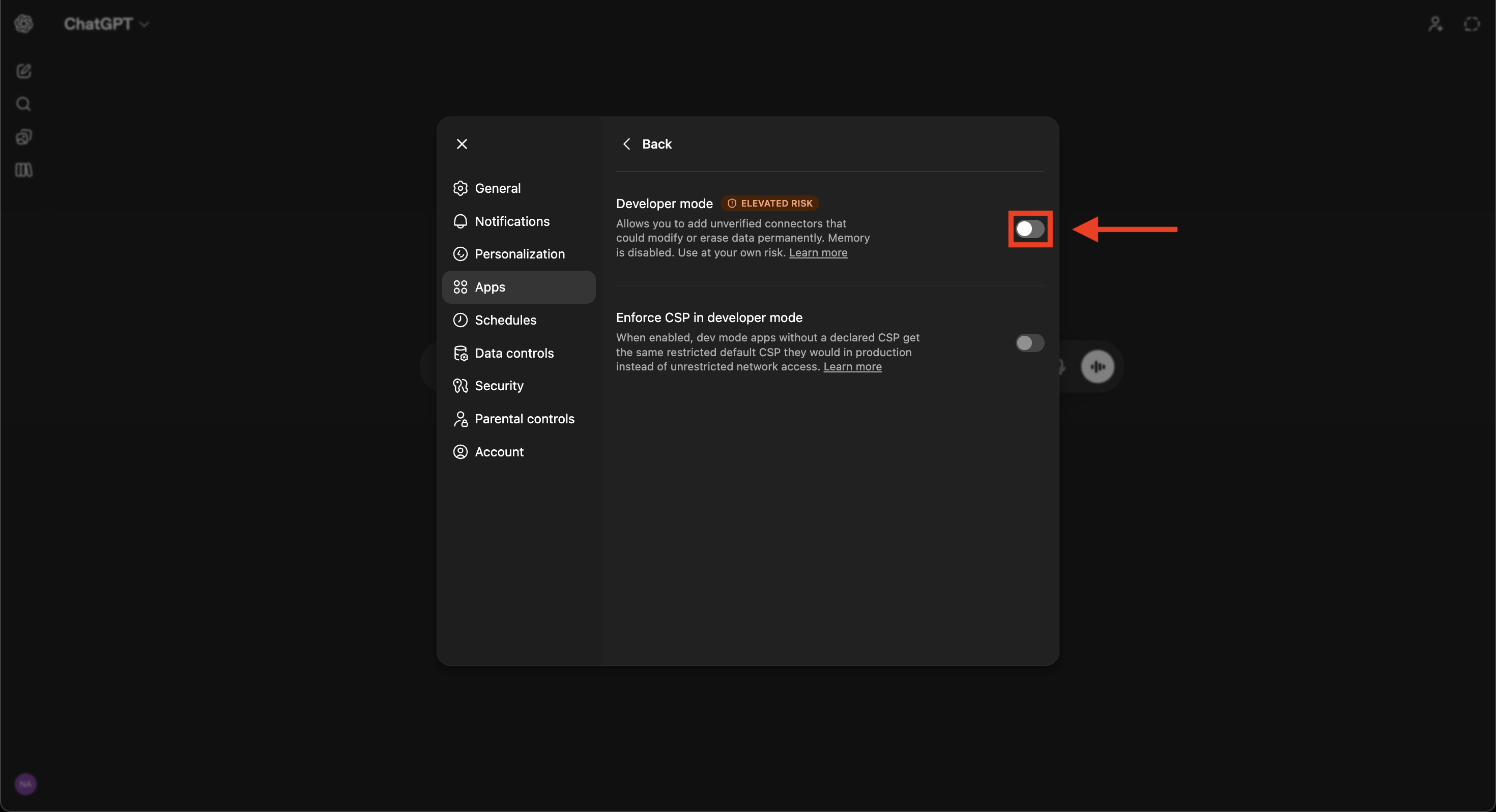
Task: Open the library books sidebar icon
Action: pos(24,170)
